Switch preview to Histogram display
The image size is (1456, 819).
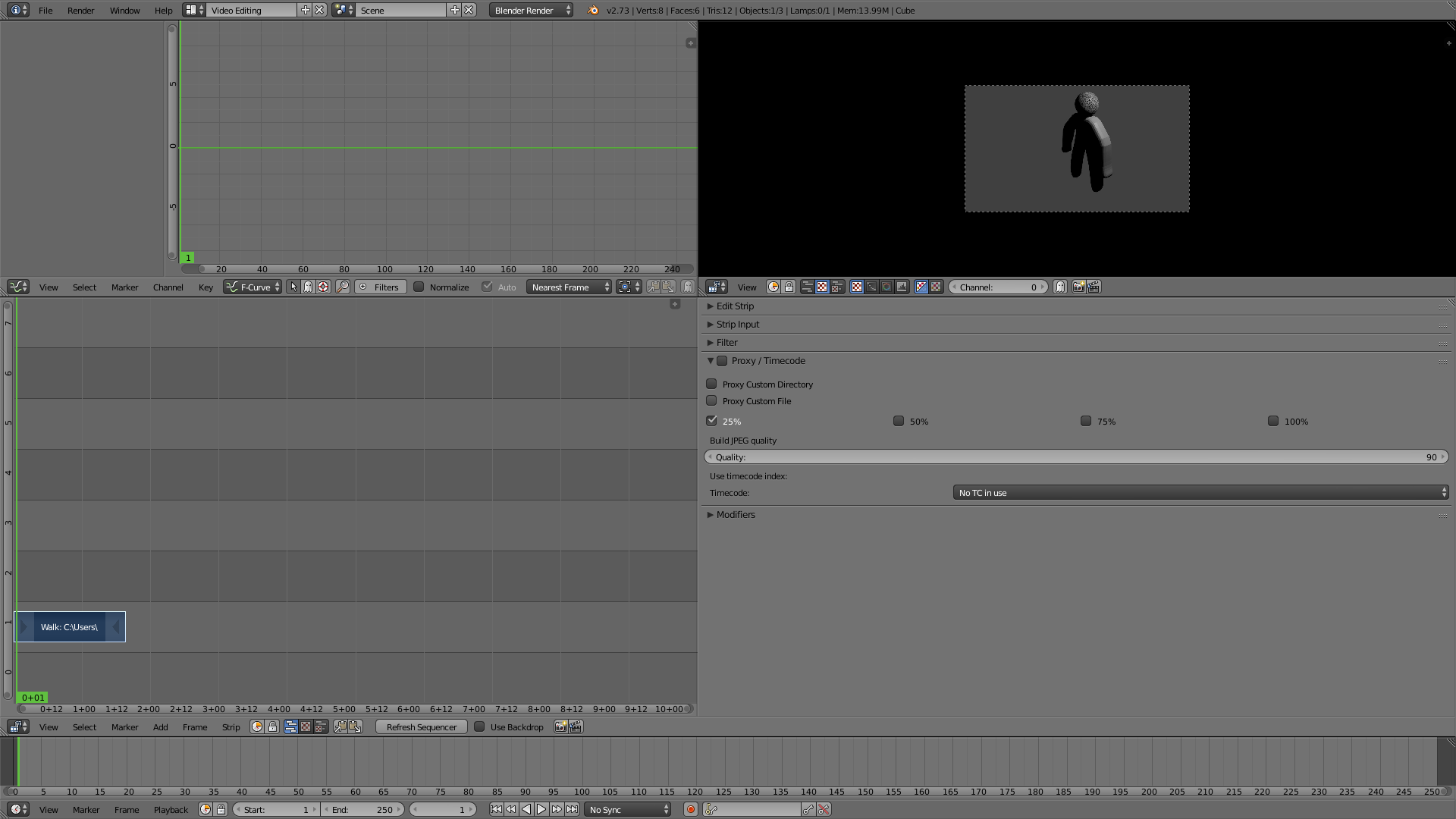902,287
